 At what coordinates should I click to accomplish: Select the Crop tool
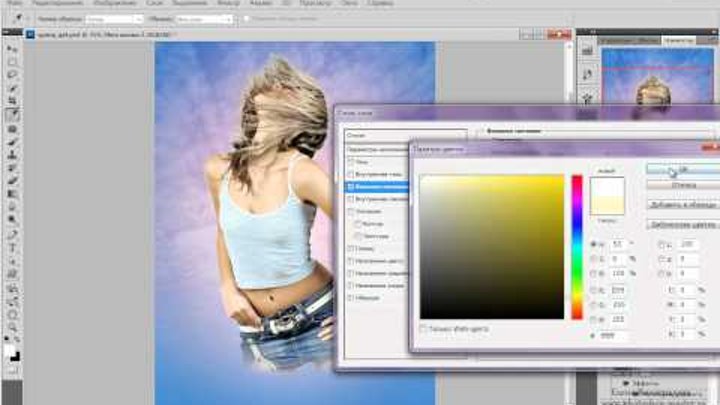pyautogui.click(x=13, y=101)
